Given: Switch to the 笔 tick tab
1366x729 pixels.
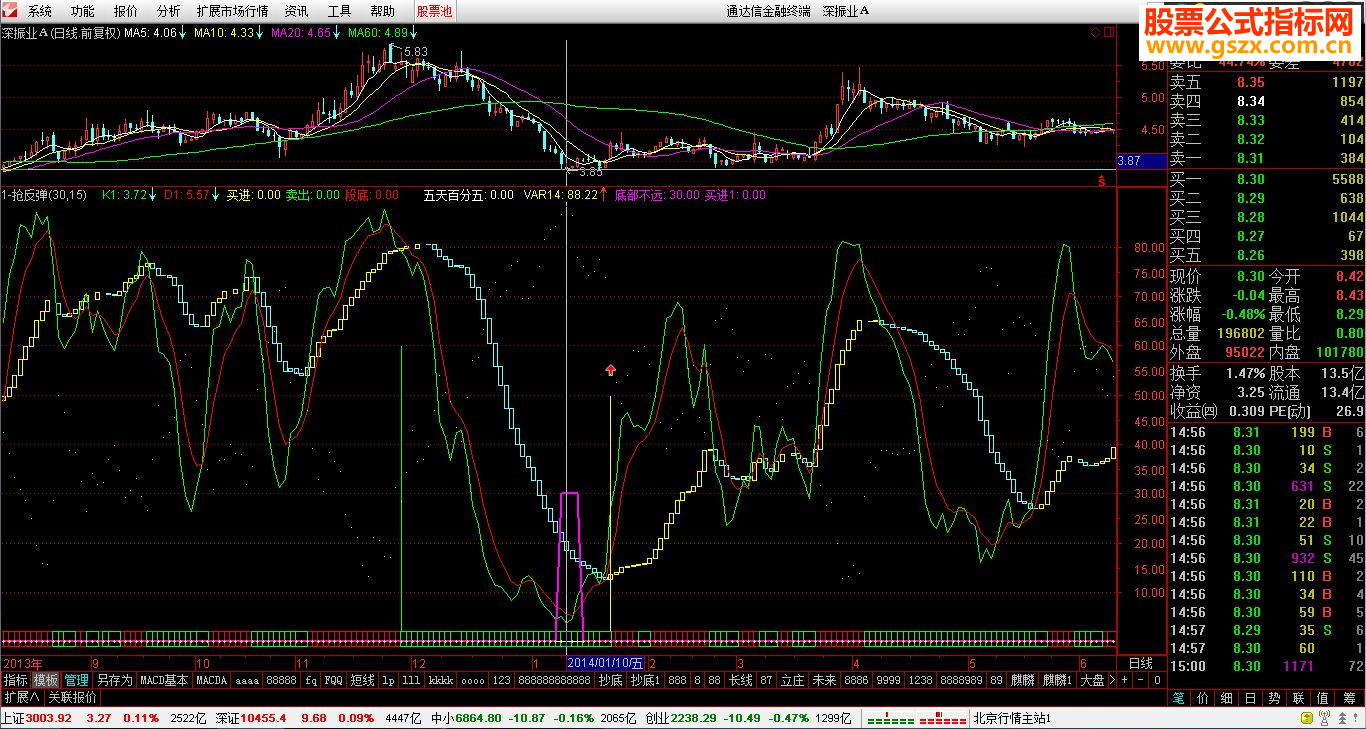Looking at the screenshot, I should pos(1178,697).
